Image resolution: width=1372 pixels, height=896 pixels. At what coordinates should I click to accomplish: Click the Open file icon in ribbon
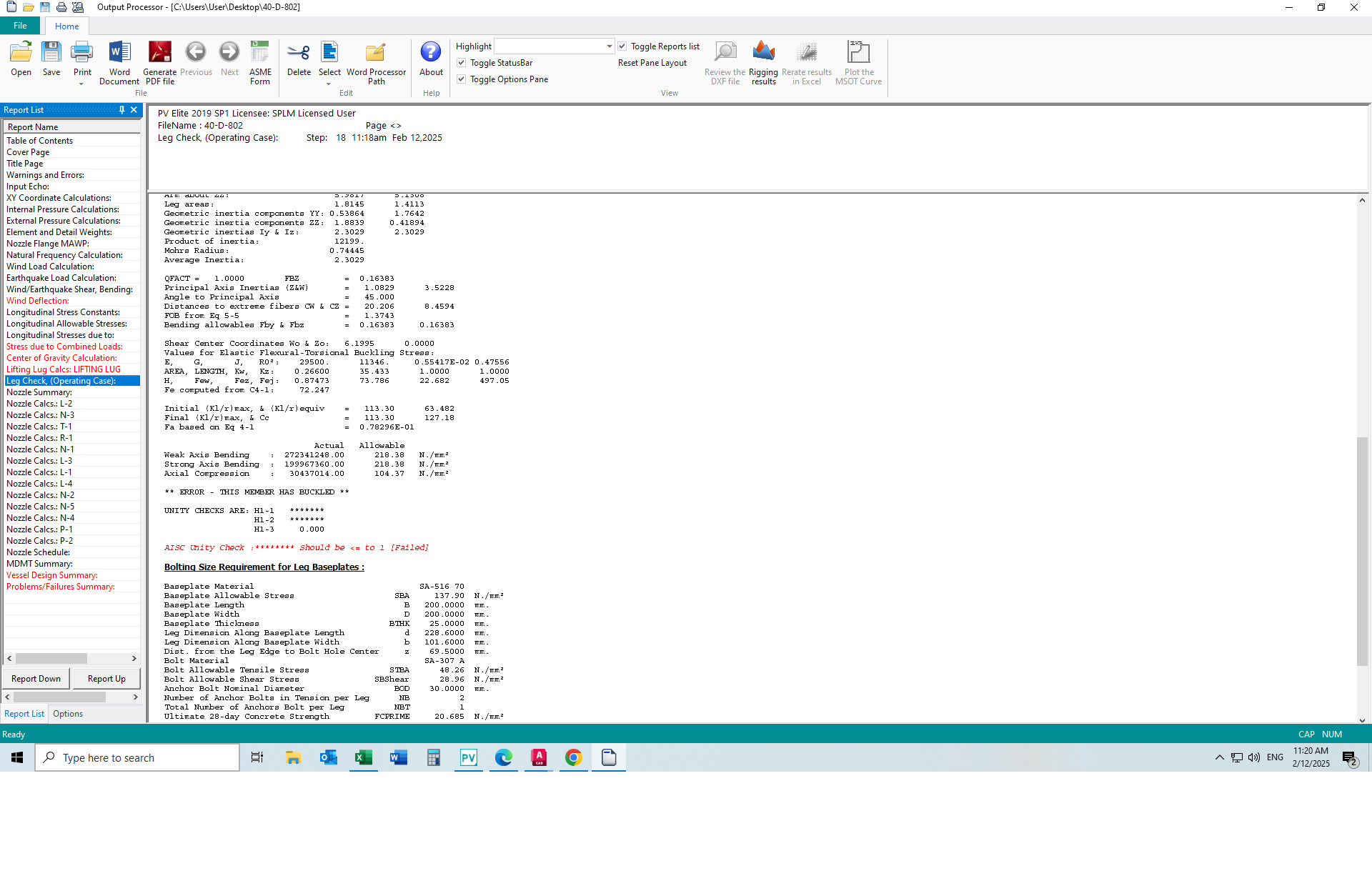tap(21, 59)
